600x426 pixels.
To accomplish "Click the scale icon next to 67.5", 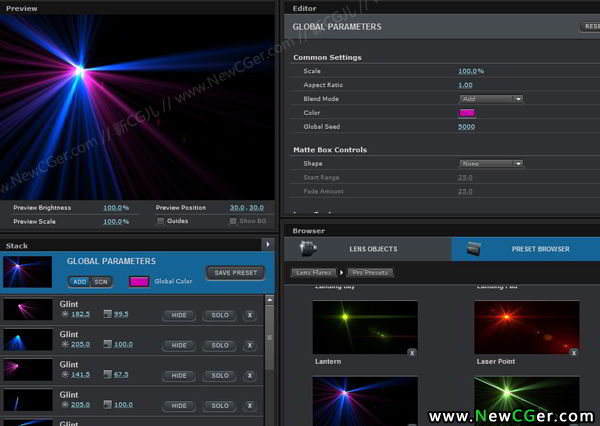I will (108, 374).
